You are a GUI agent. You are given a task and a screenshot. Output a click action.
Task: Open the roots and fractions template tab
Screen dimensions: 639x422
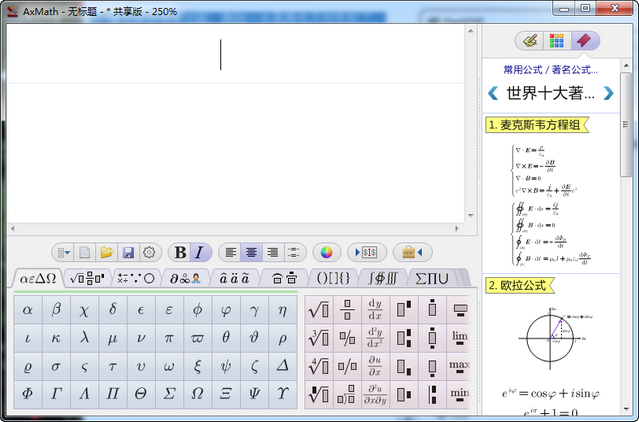pyautogui.click(x=87, y=278)
